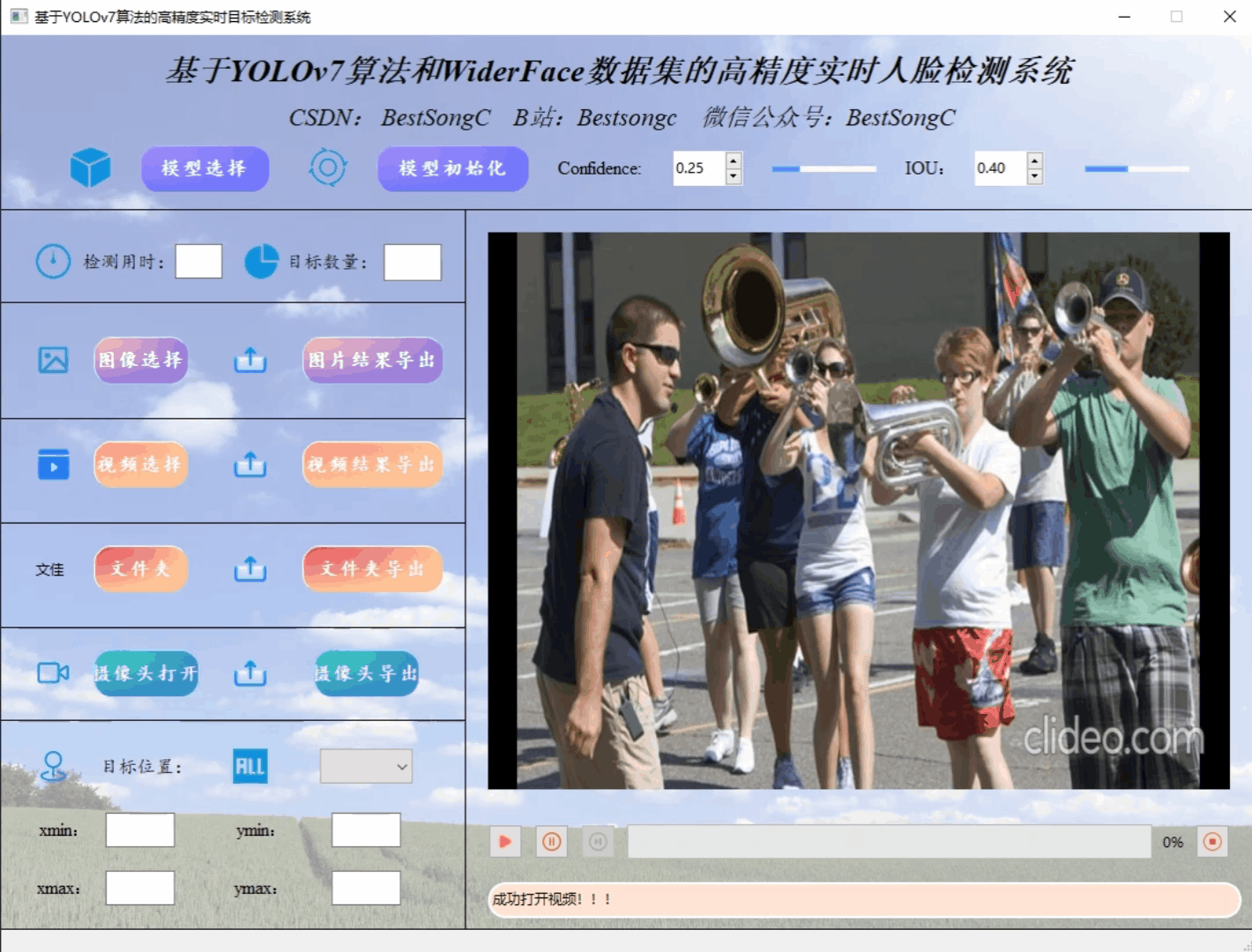Click the 文件夹导出 folder export button

(372, 569)
